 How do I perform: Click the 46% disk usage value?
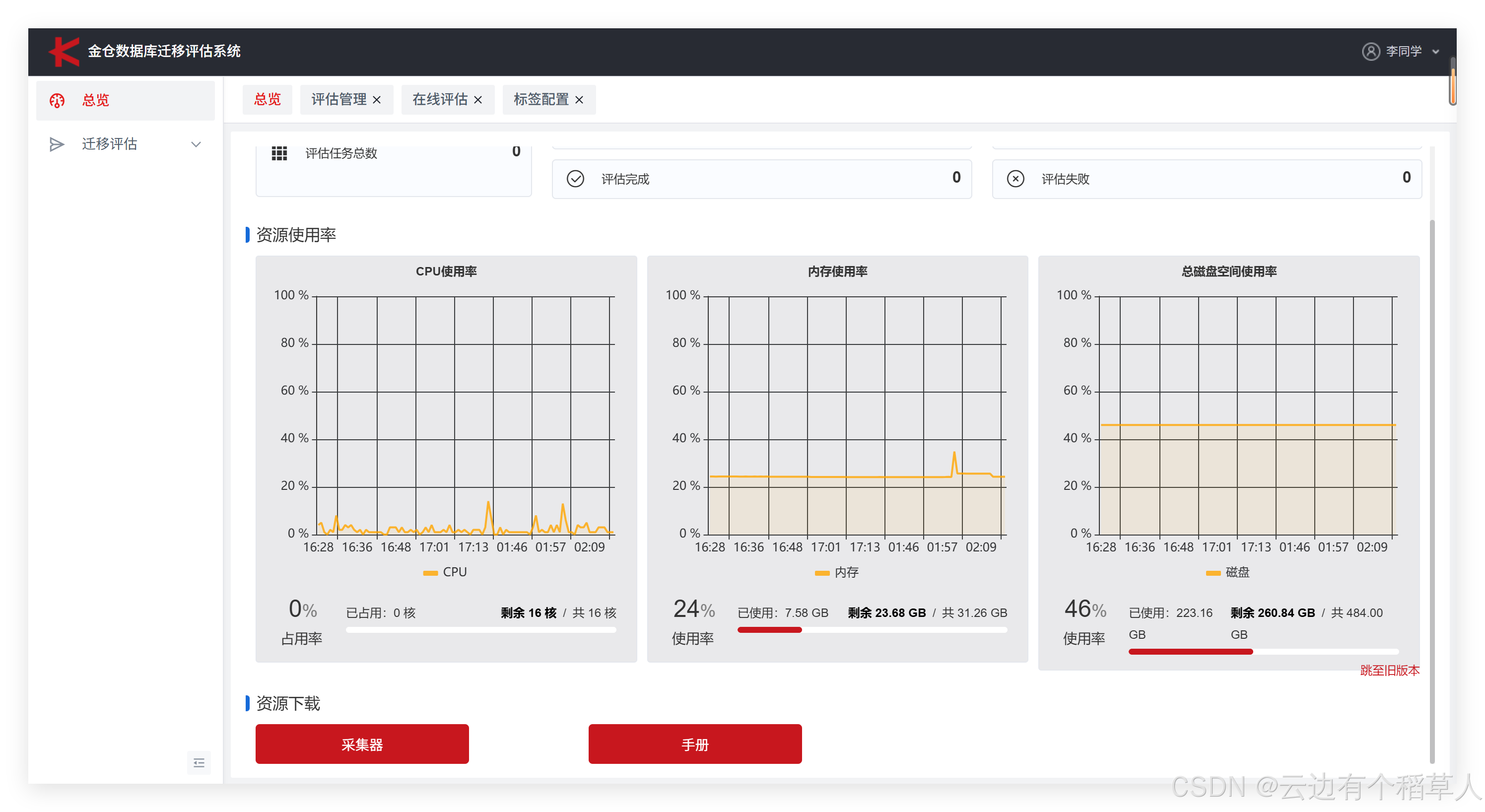pos(1085,609)
